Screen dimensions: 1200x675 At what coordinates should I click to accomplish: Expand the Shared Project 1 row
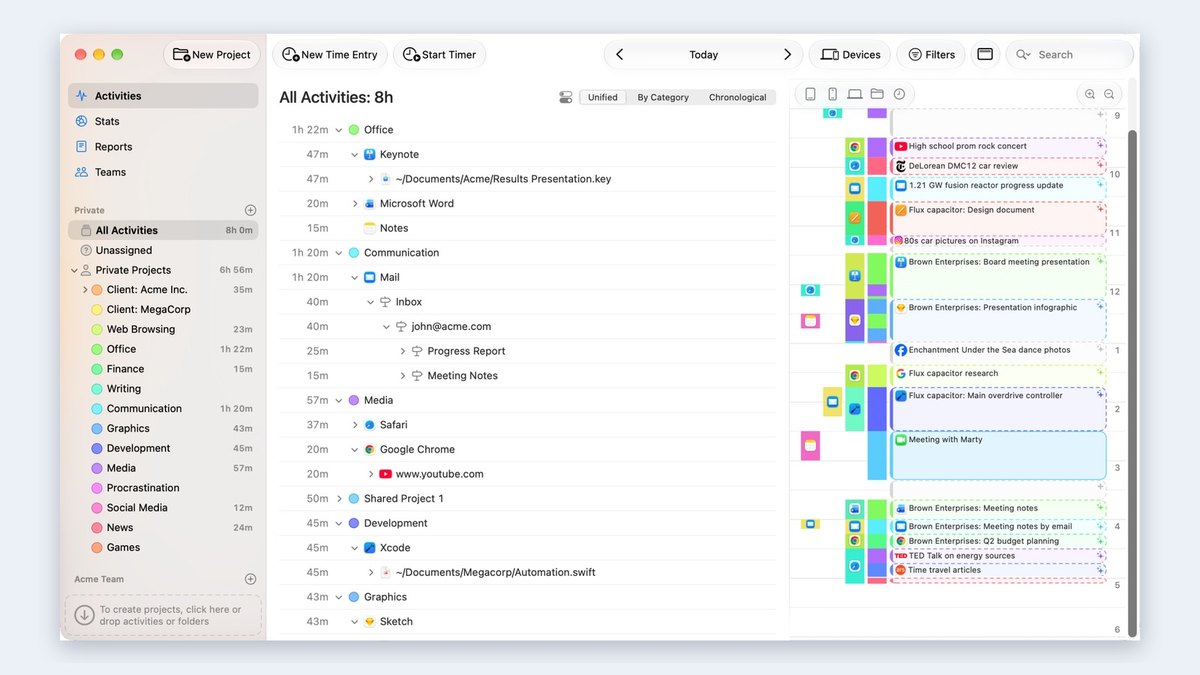coord(338,498)
